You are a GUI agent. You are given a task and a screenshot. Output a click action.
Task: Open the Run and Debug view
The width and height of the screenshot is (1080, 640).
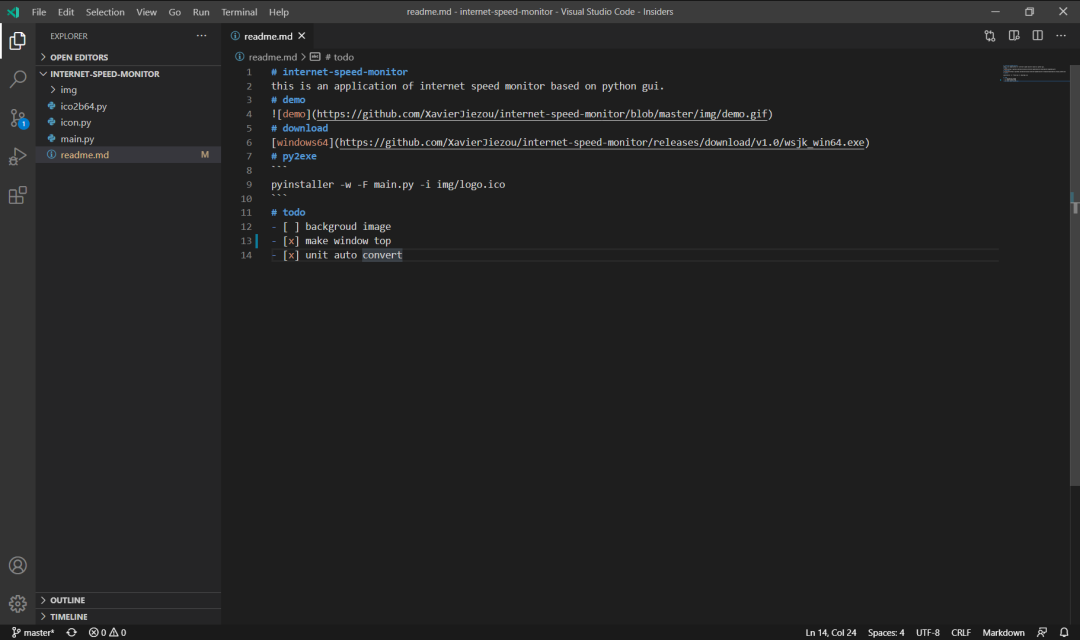[18, 157]
